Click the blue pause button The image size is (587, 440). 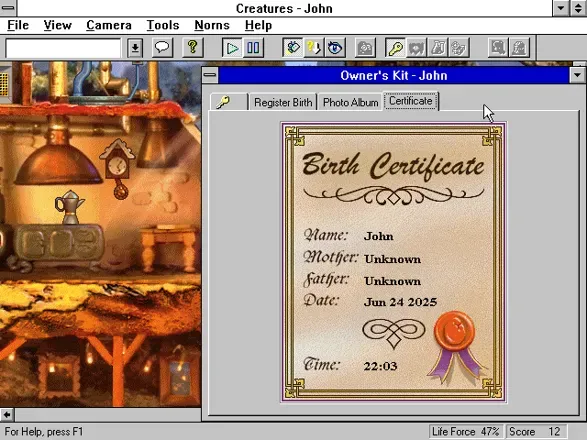[253, 48]
